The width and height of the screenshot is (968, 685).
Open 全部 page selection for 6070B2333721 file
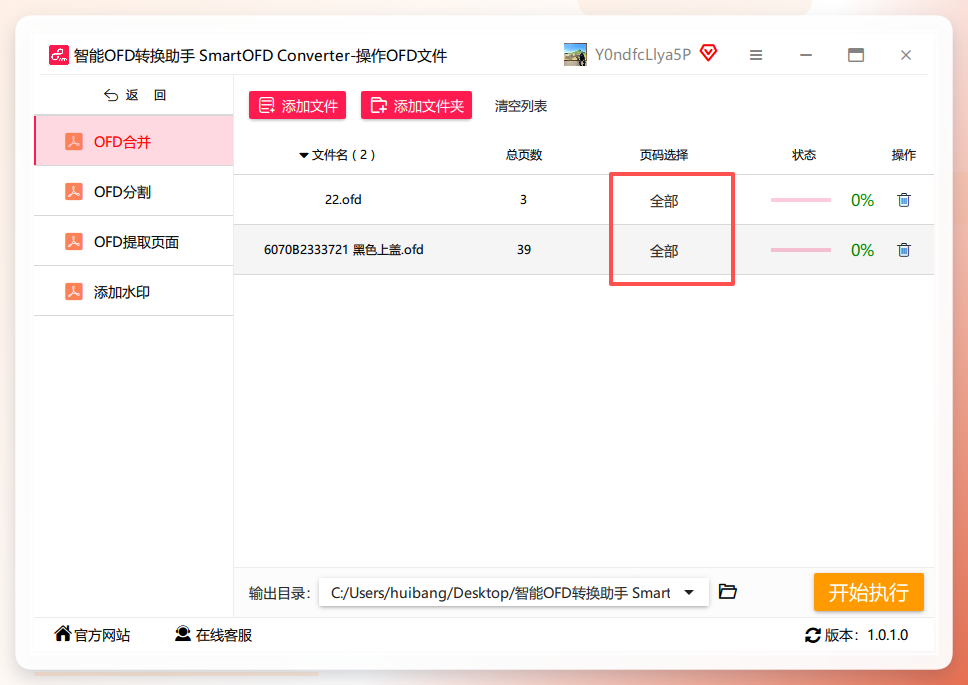pos(664,251)
